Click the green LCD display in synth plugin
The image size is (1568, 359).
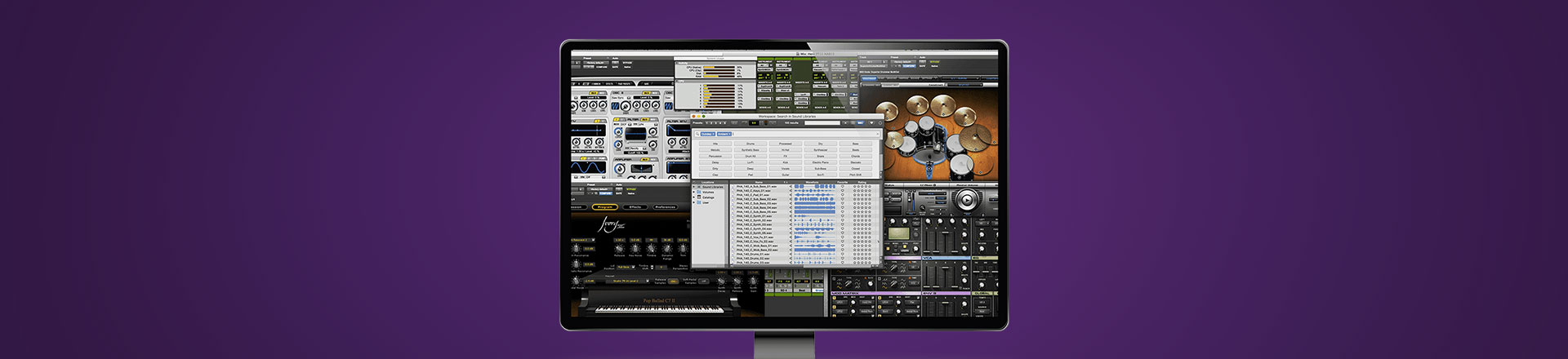tap(898, 233)
